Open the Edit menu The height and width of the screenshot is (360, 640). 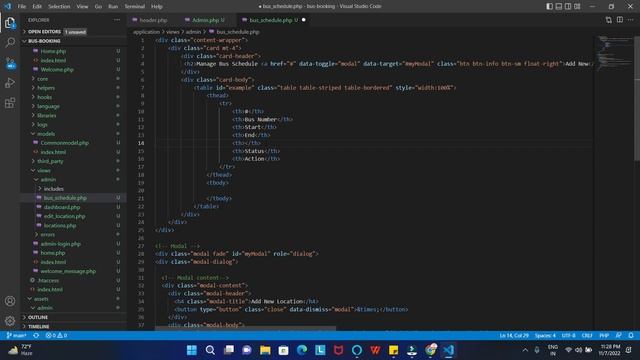point(37,7)
